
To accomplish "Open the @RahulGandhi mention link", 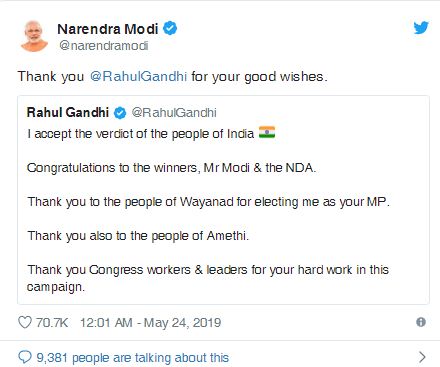I will pyautogui.click(x=138, y=76).
